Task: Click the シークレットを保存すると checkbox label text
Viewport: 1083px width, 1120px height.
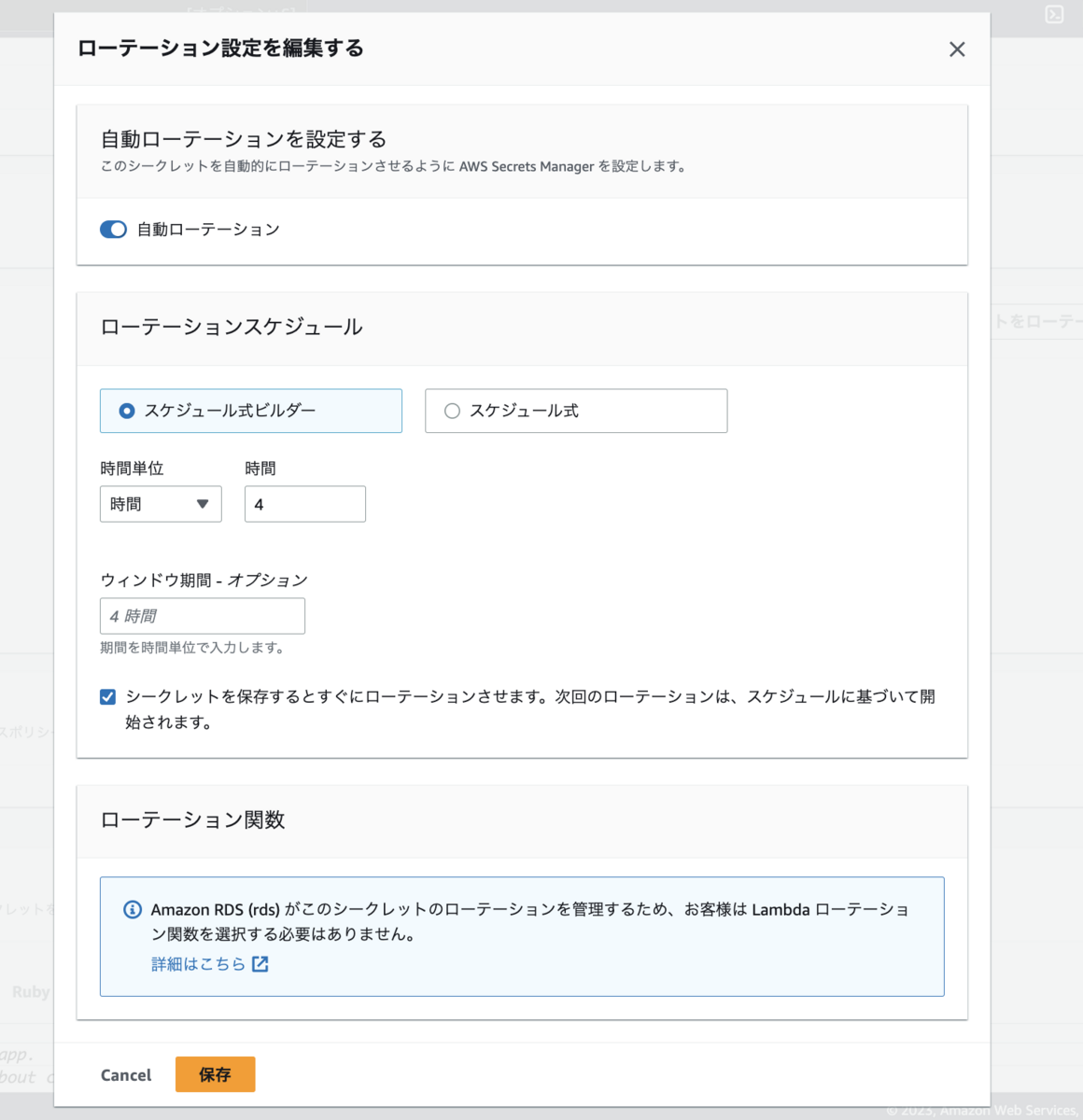Action: click(x=529, y=697)
